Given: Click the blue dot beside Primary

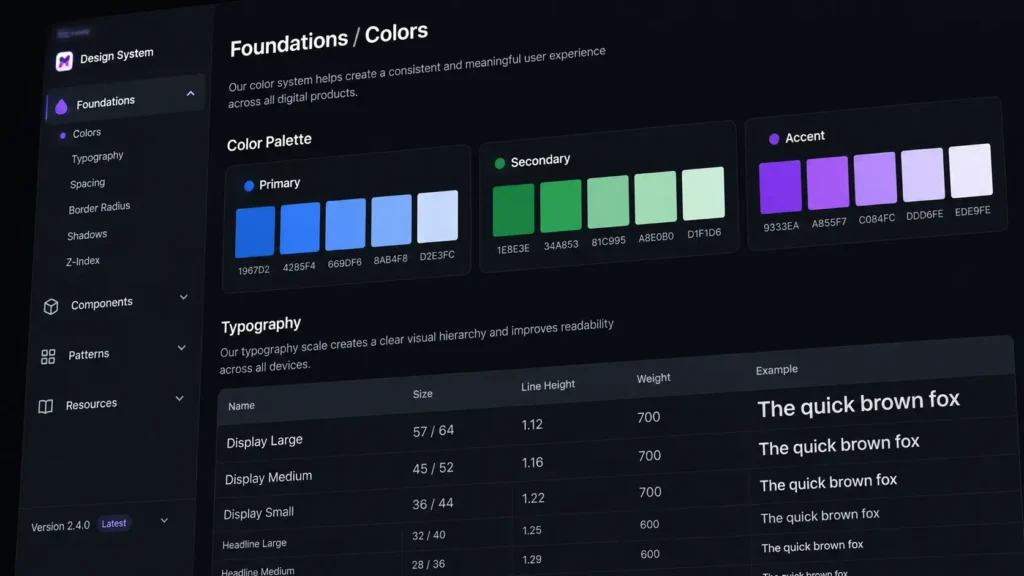Looking at the screenshot, I should click(x=249, y=186).
